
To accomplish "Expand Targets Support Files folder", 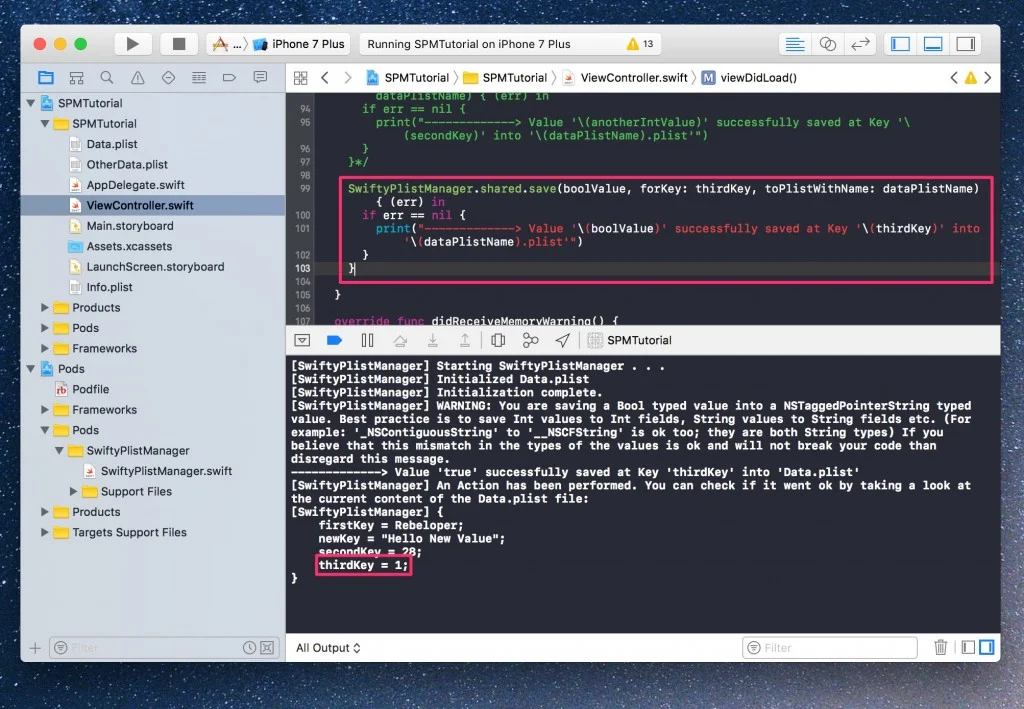I will pos(45,532).
